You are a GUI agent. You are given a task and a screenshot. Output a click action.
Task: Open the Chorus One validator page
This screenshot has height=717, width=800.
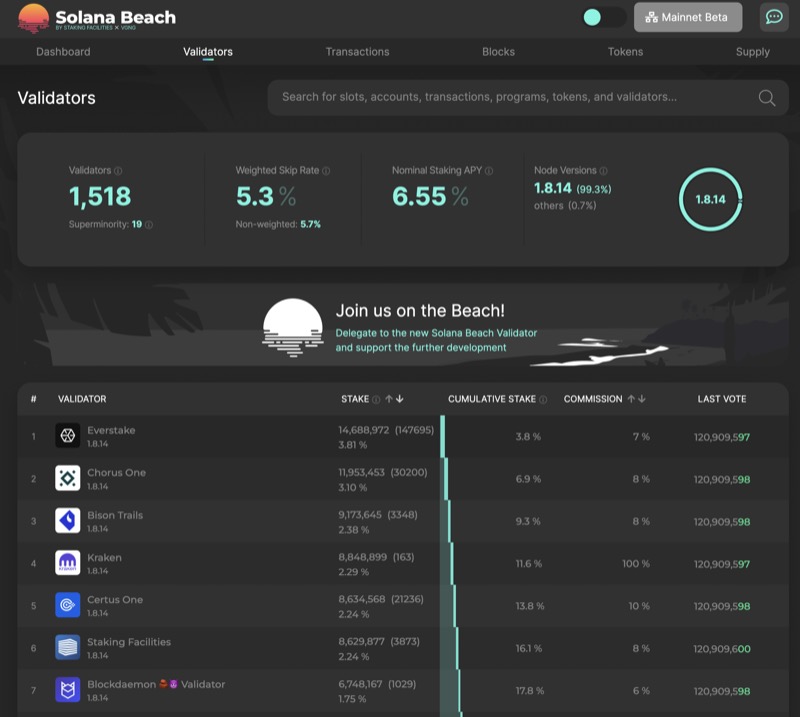(116, 473)
